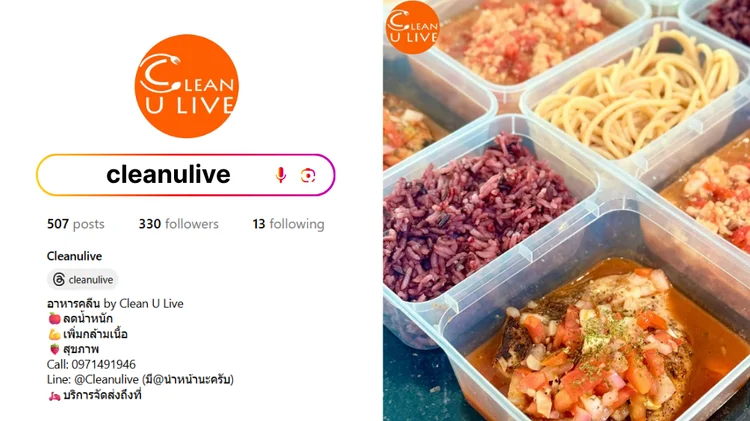
Task: View the 13 following list
Action: (x=288, y=224)
